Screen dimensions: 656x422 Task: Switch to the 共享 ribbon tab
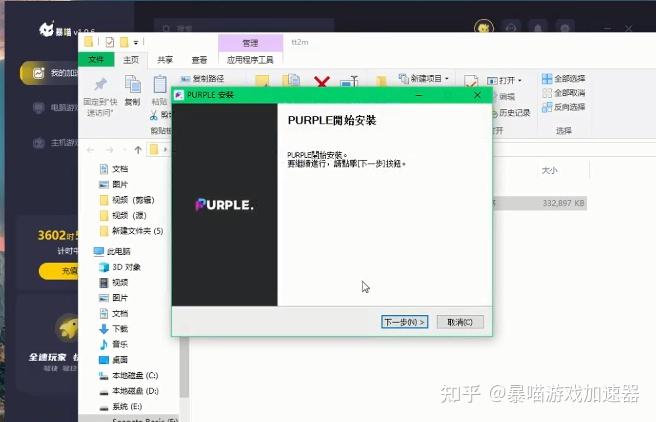point(165,60)
